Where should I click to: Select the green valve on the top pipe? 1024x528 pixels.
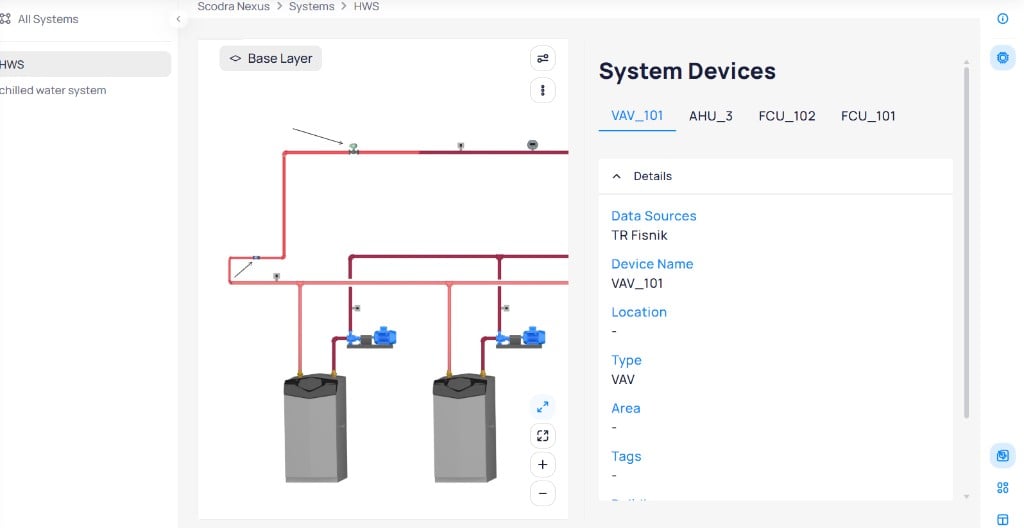tap(353, 149)
